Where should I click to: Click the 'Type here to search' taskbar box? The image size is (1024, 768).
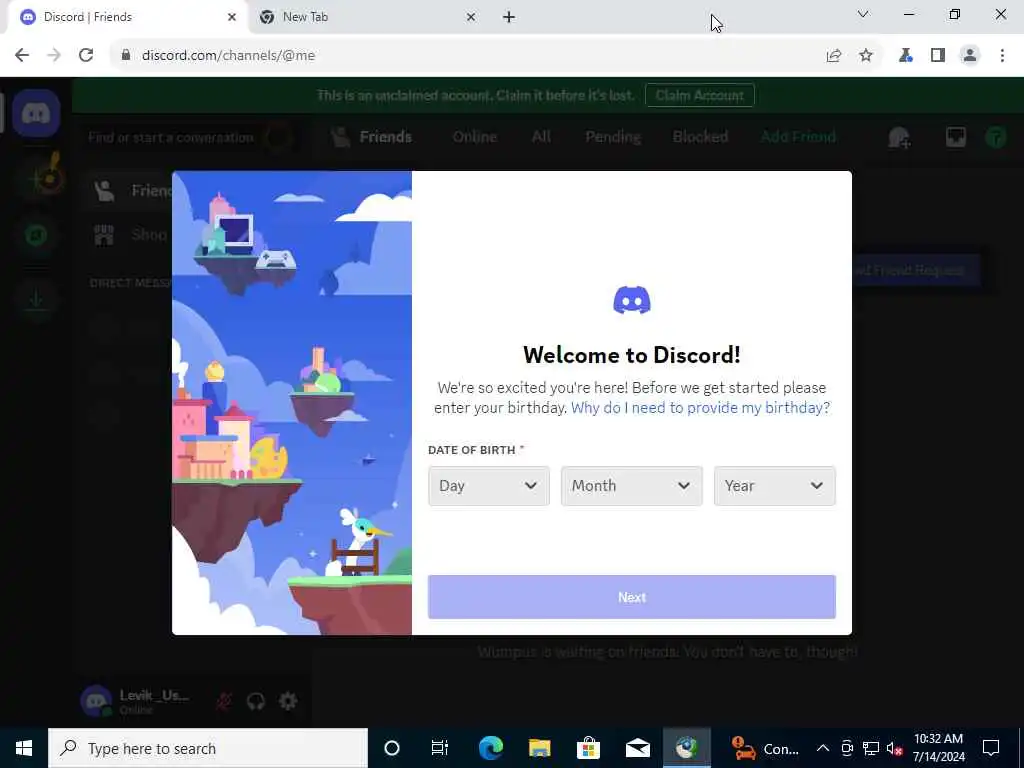(x=208, y=748)
